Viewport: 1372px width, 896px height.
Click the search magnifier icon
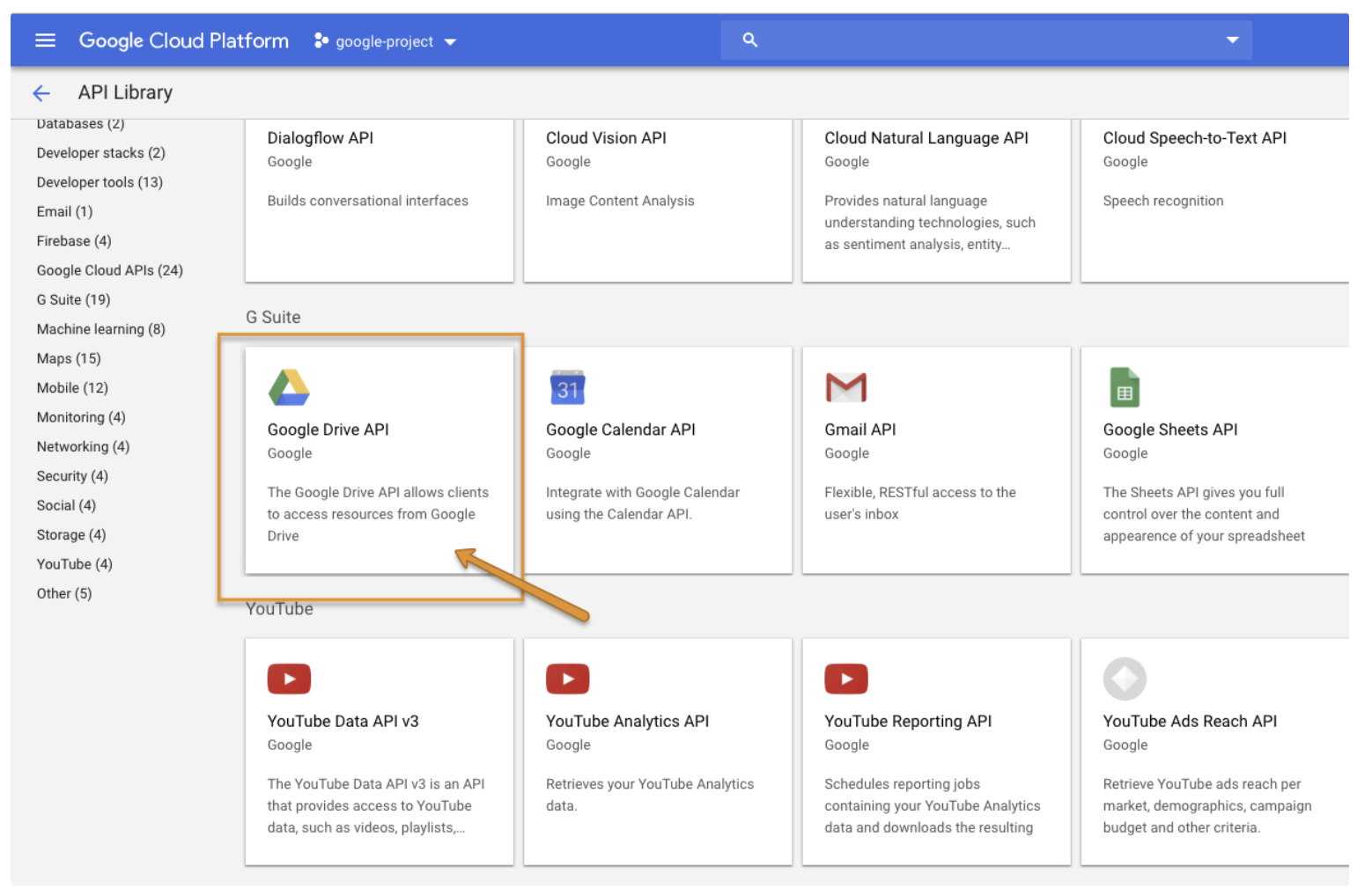pyautogui.click(x=749, y=40)
